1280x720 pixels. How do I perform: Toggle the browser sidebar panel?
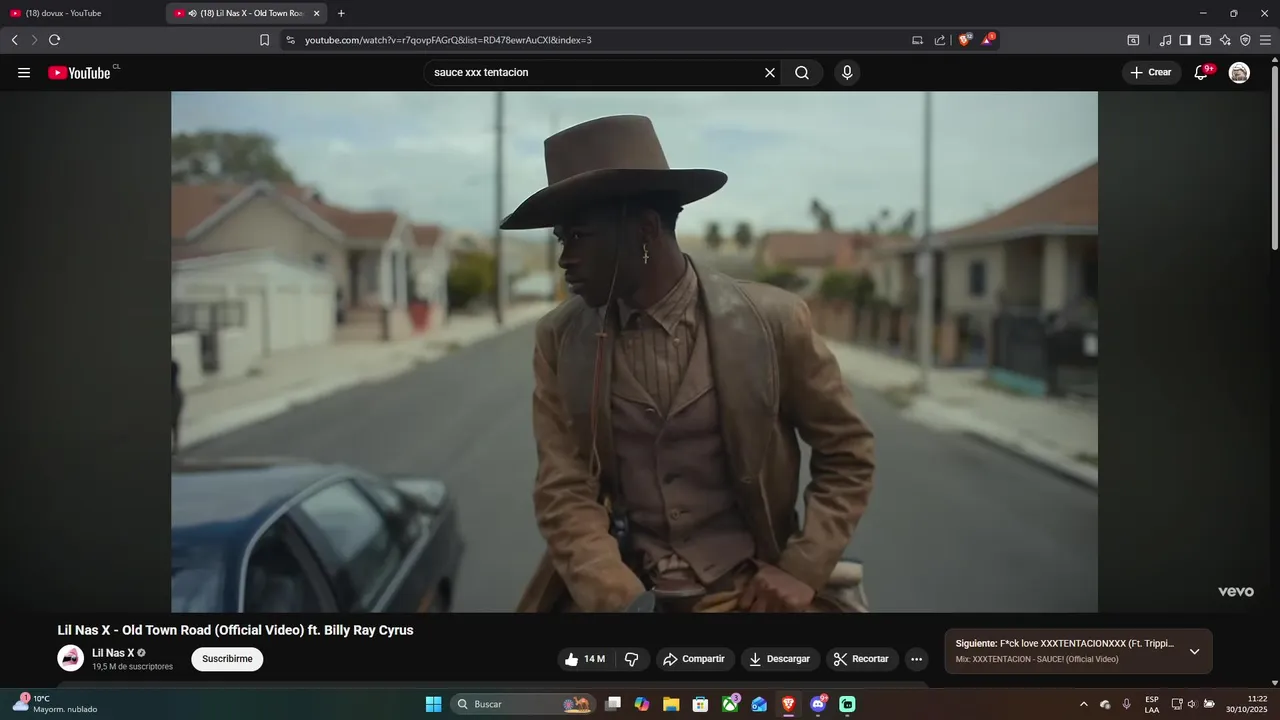pos(1185,40)
